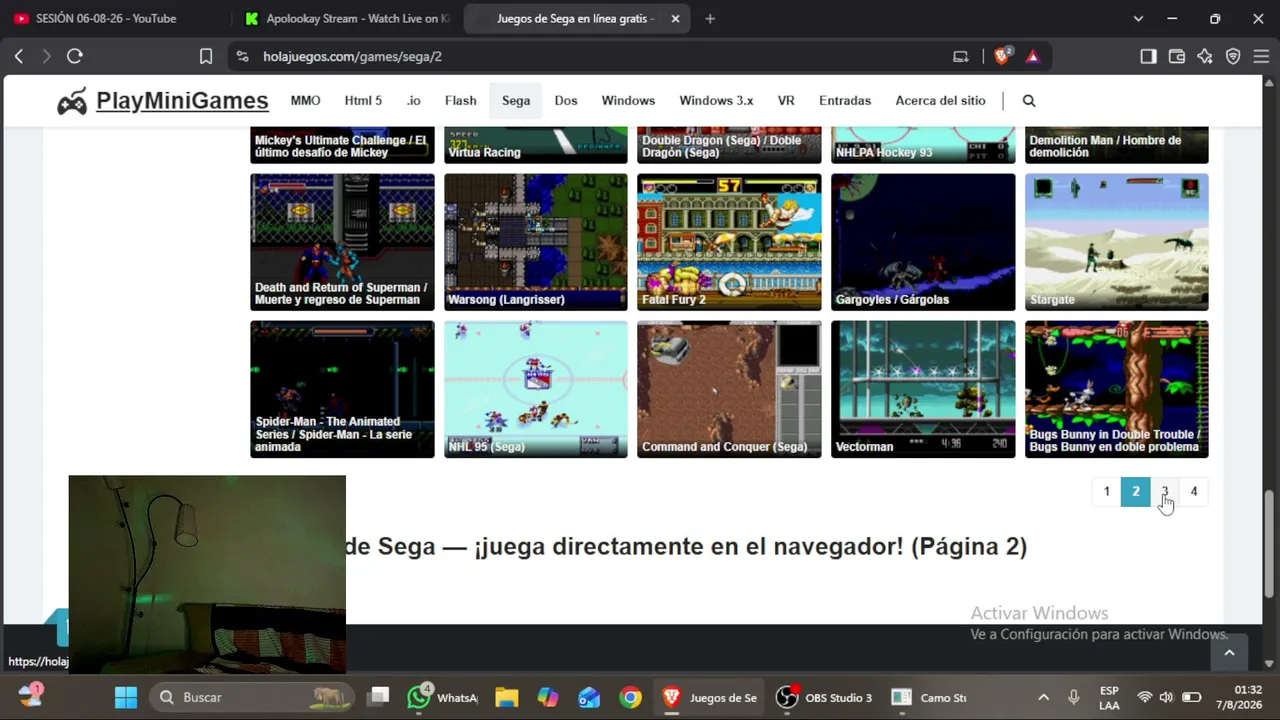Image resolution: width=1280 pixels, height=720 pixels.
Task: Open Task View from the taskbar
Action: point(378,697)
